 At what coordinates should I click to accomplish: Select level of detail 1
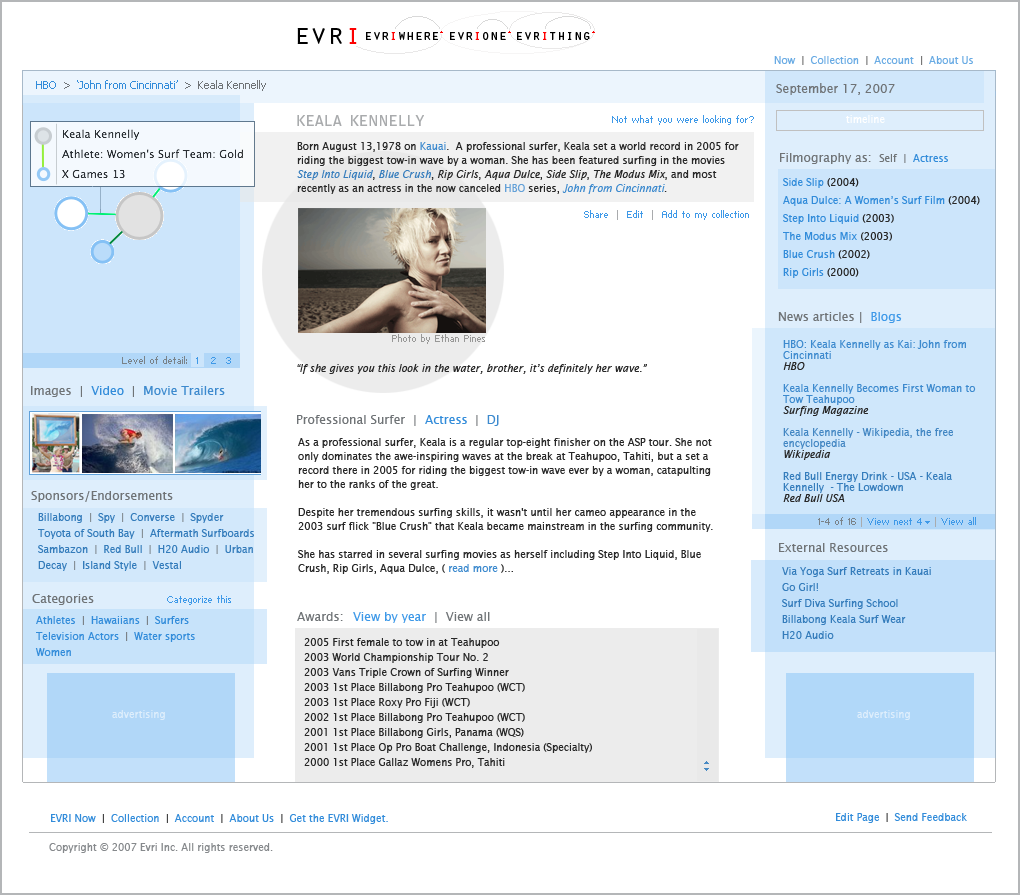click(197, 360)
